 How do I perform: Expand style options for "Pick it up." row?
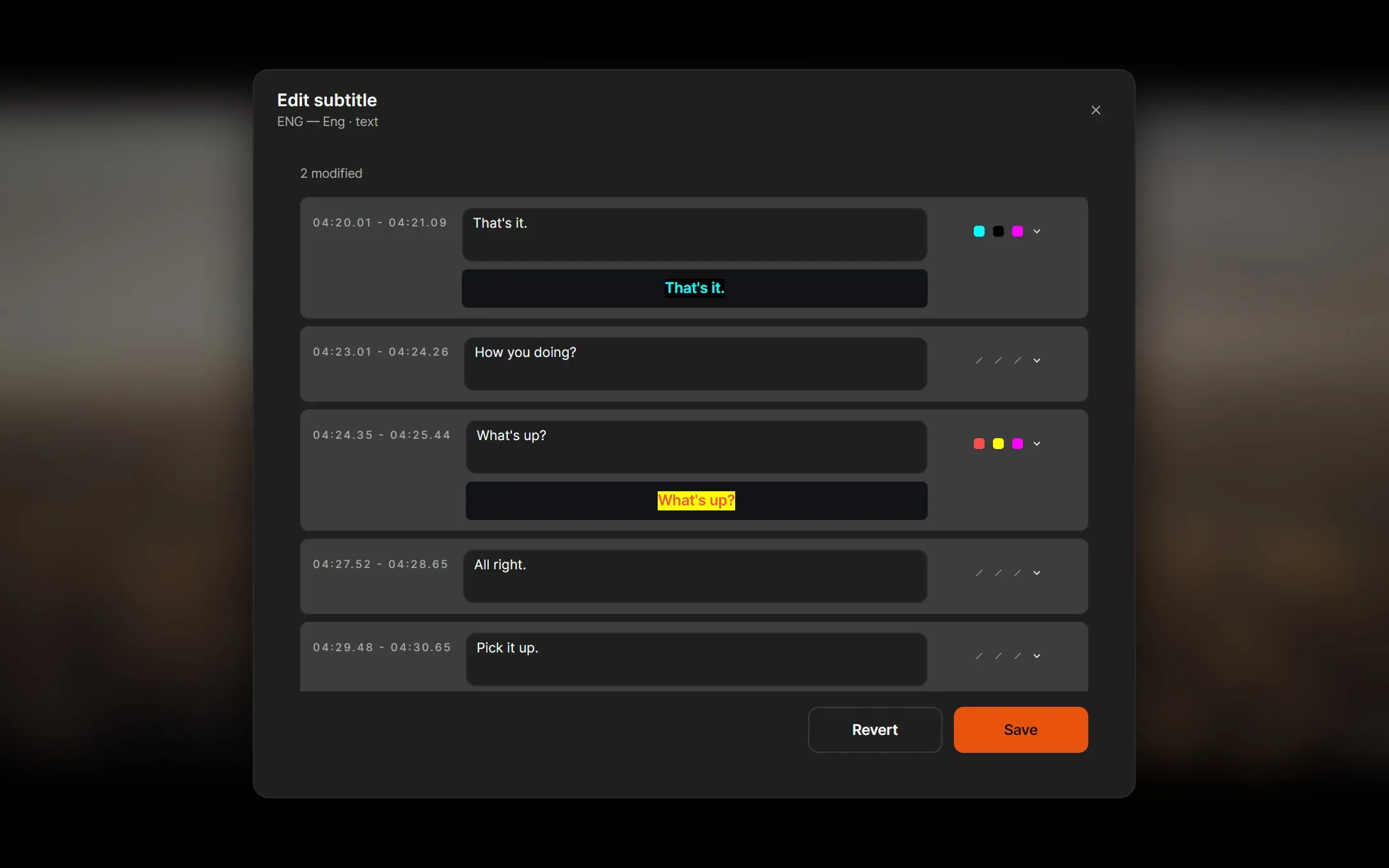1036,656
